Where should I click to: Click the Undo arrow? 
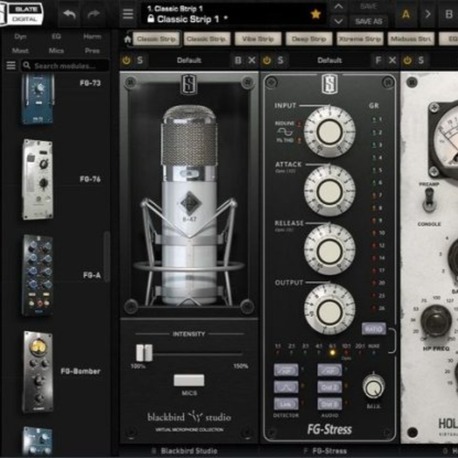pyautogui.click(x=69, y=14)
